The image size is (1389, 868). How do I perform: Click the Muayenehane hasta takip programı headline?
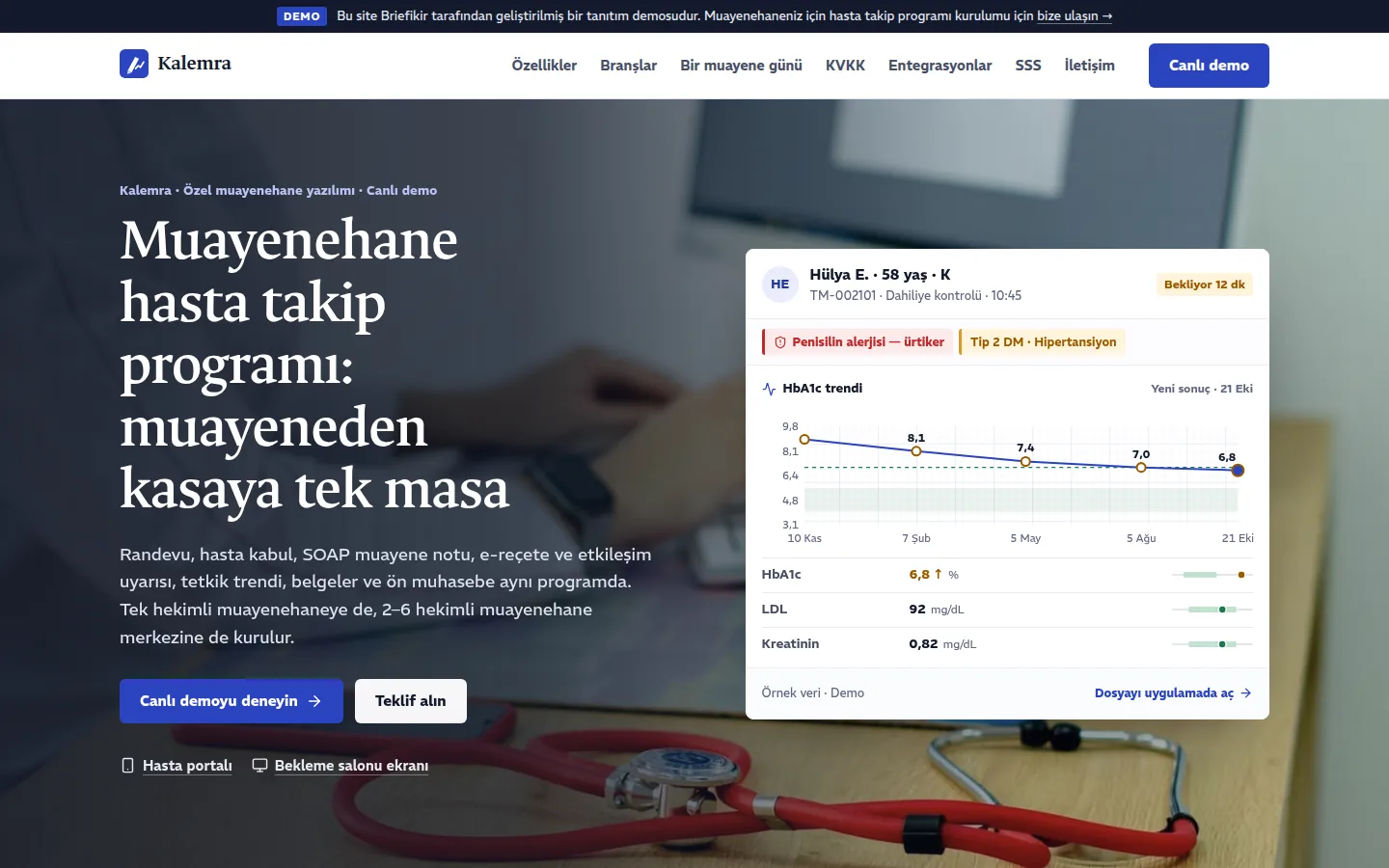[x=314, y=365]
